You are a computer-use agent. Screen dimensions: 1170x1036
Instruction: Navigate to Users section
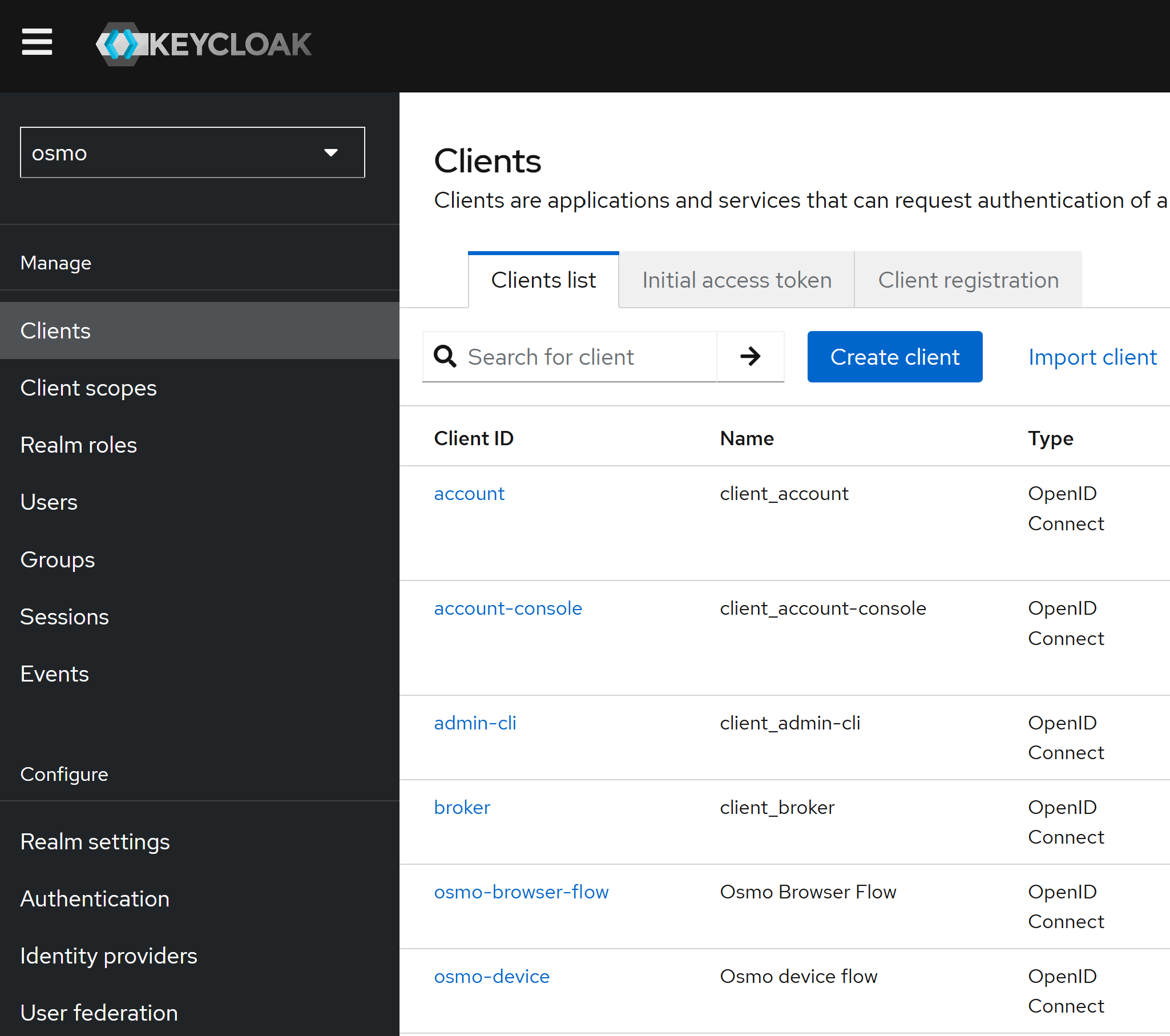tap(49, 502)
